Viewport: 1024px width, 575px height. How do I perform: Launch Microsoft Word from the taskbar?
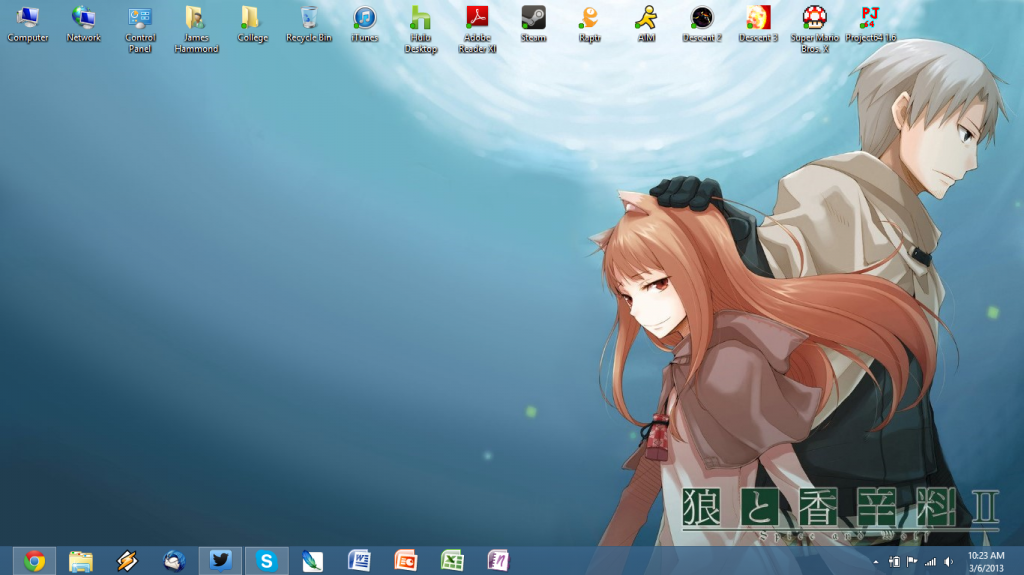pos(359,561)
